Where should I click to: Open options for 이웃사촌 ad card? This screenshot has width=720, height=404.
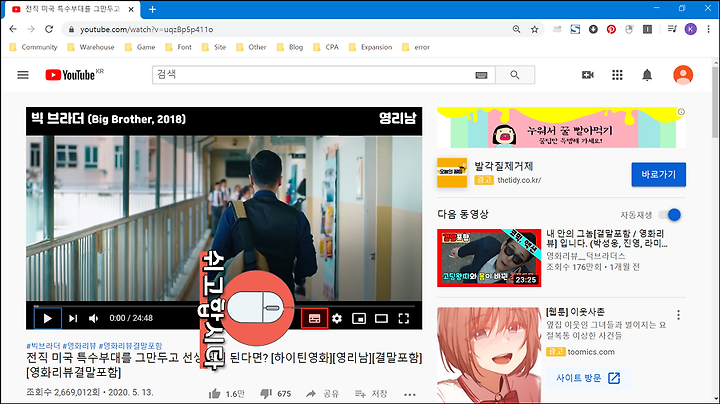pos(678,315)
